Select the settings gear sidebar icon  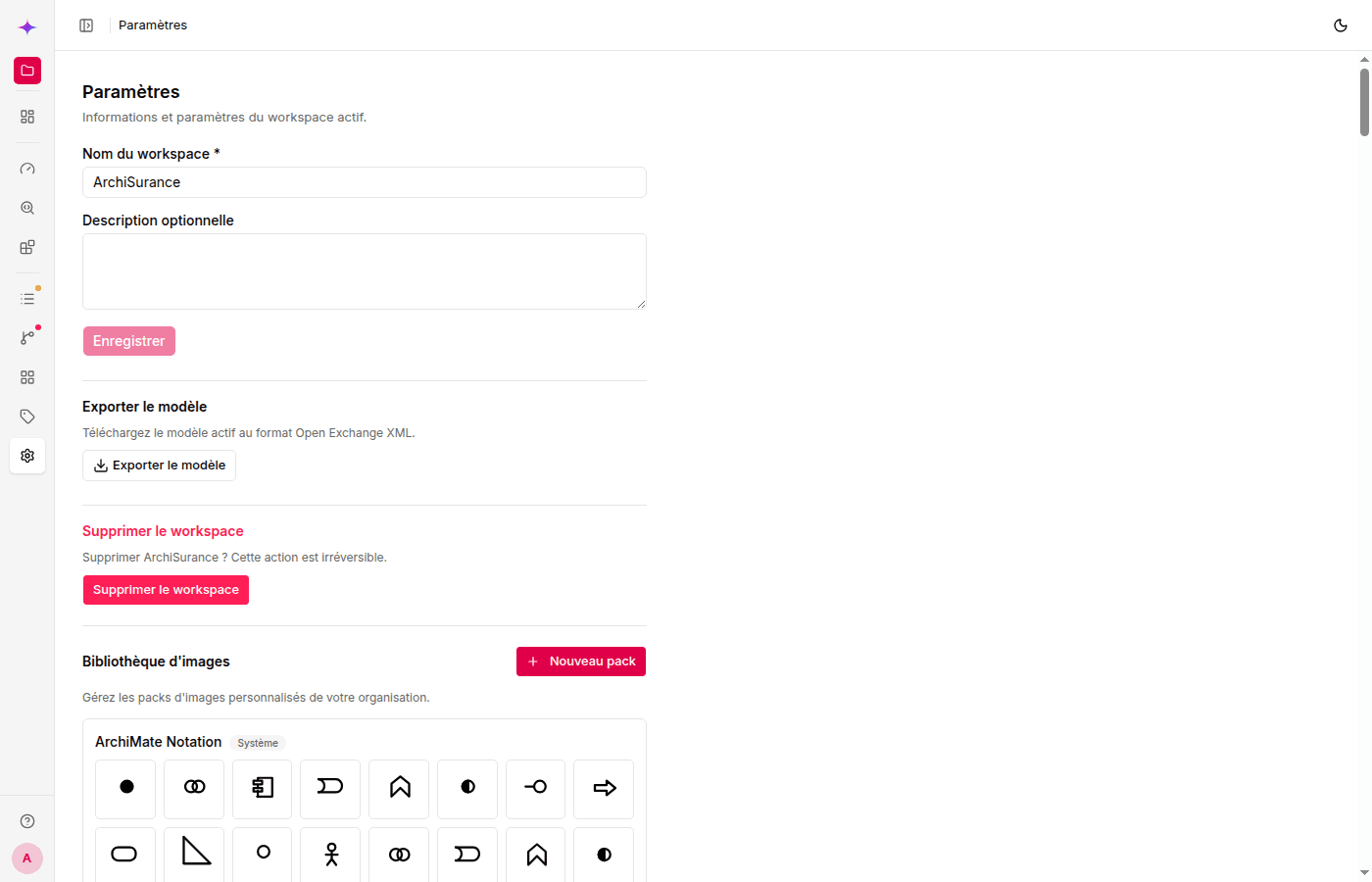pos(27,456)
